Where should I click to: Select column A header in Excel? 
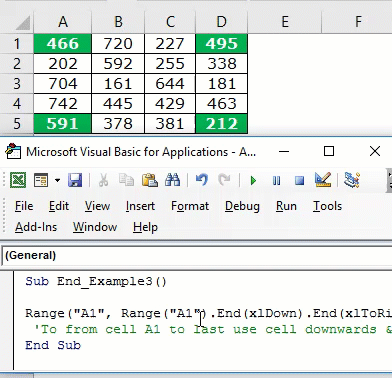tap(63, 22)
